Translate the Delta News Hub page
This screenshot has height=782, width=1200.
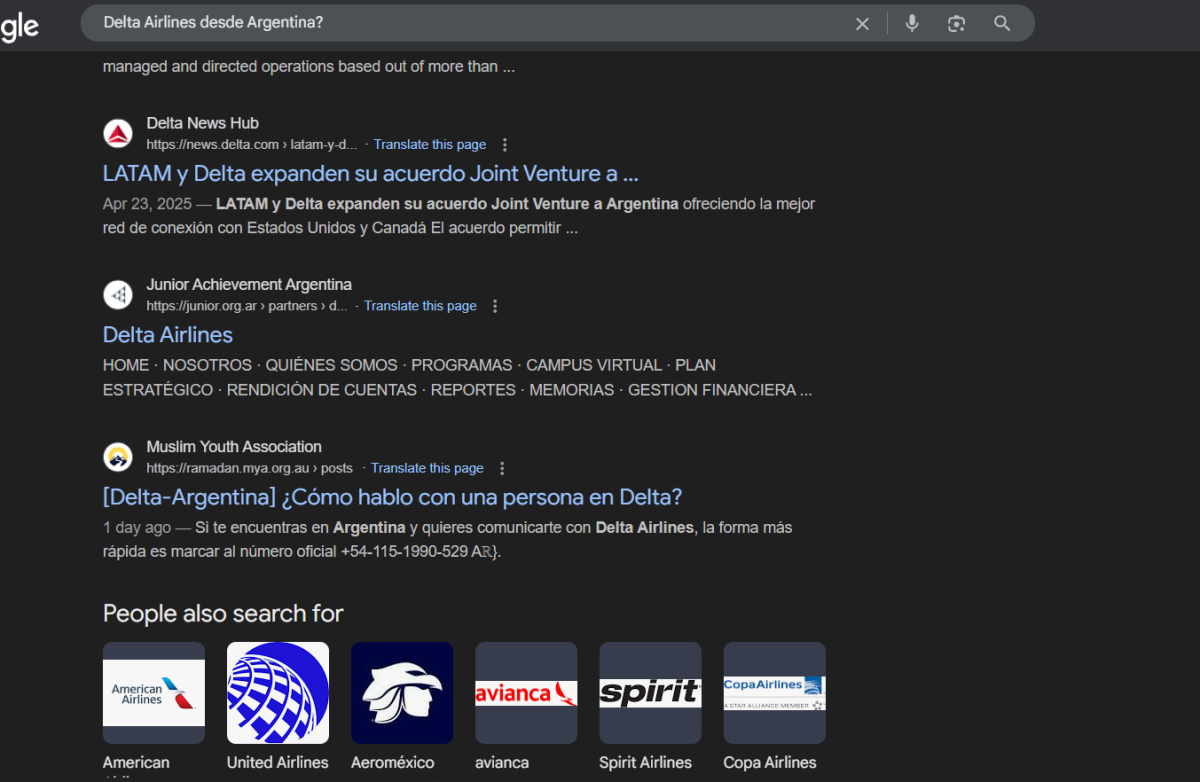(430, 145)
